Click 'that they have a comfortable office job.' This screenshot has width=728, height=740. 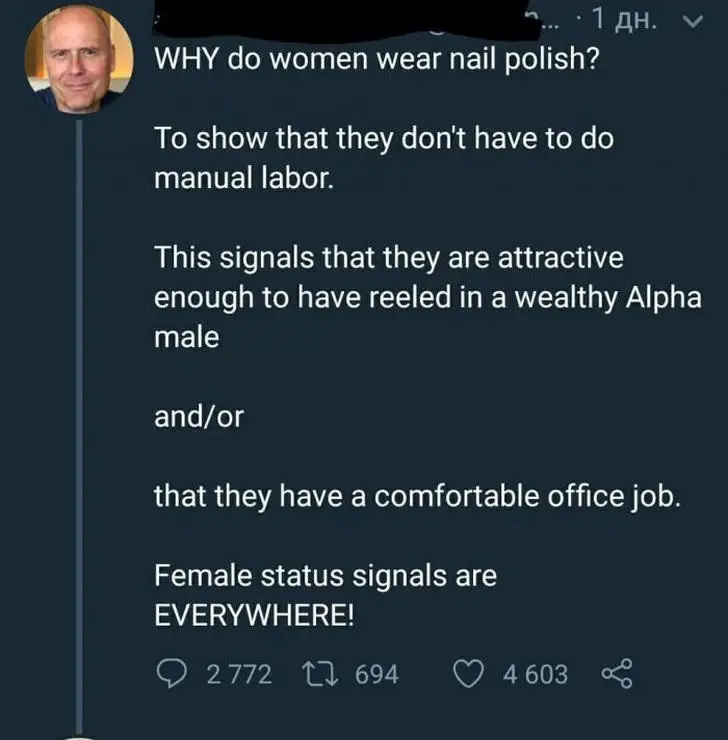point(418,496)
